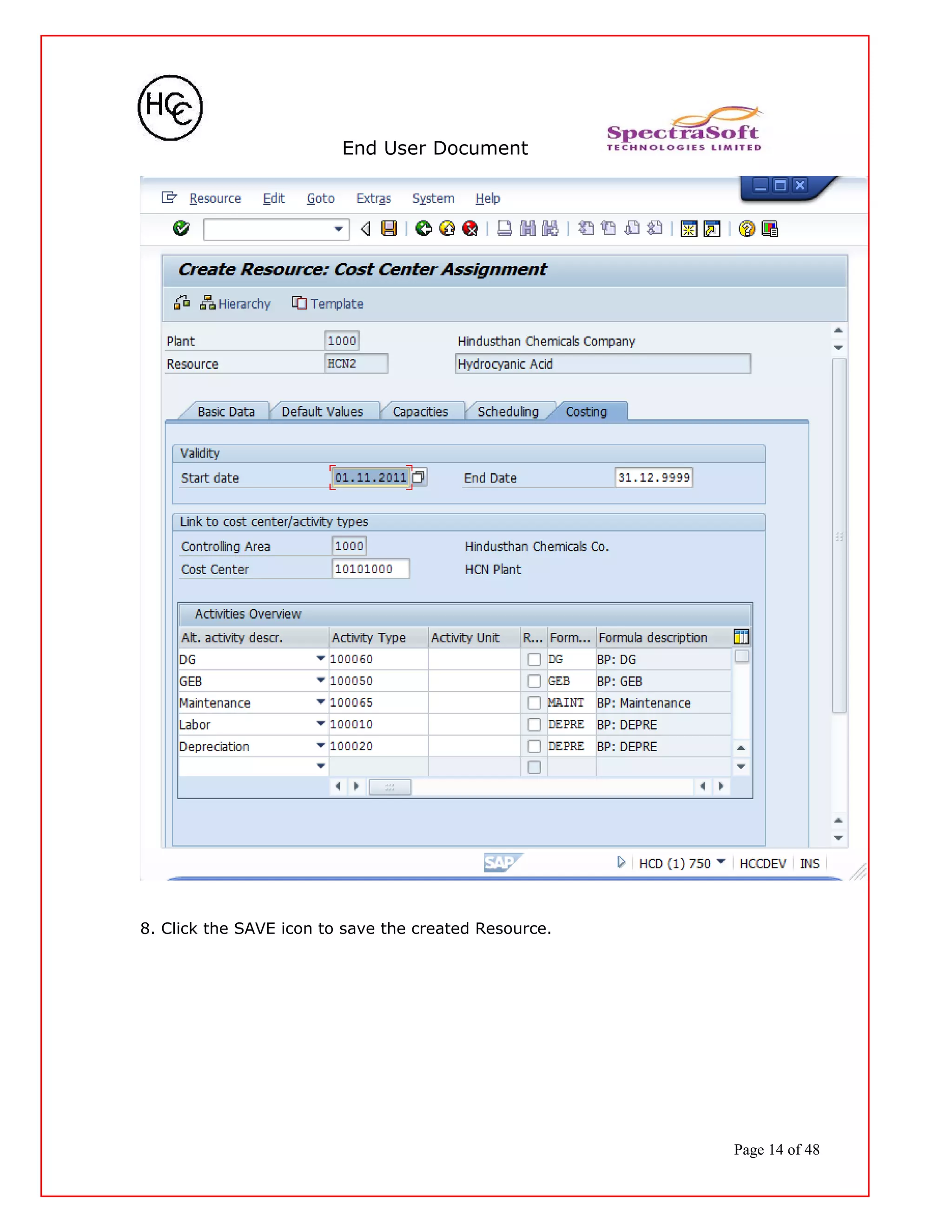Image resolution: width=952 pixels, height=1232 pixels.
Task: Switch to the Basic Data tab
Action: (225, 412)
